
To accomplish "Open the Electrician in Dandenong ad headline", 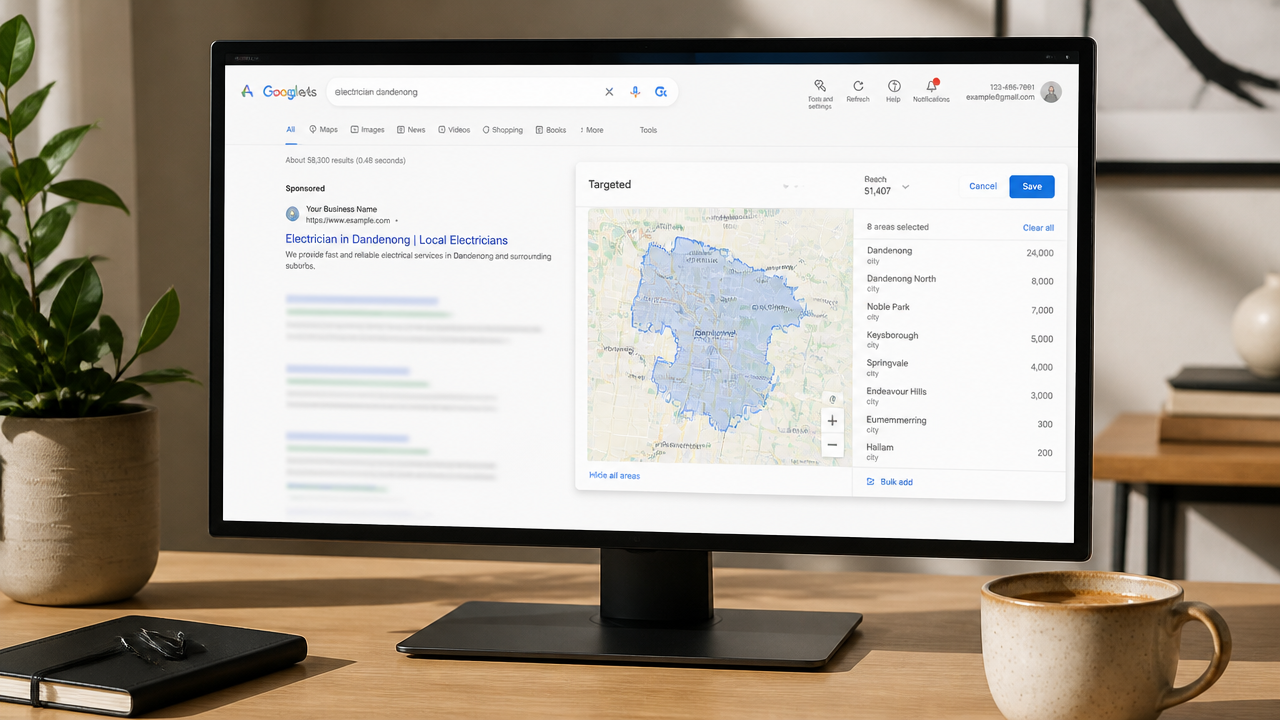I will pos(397,240).
